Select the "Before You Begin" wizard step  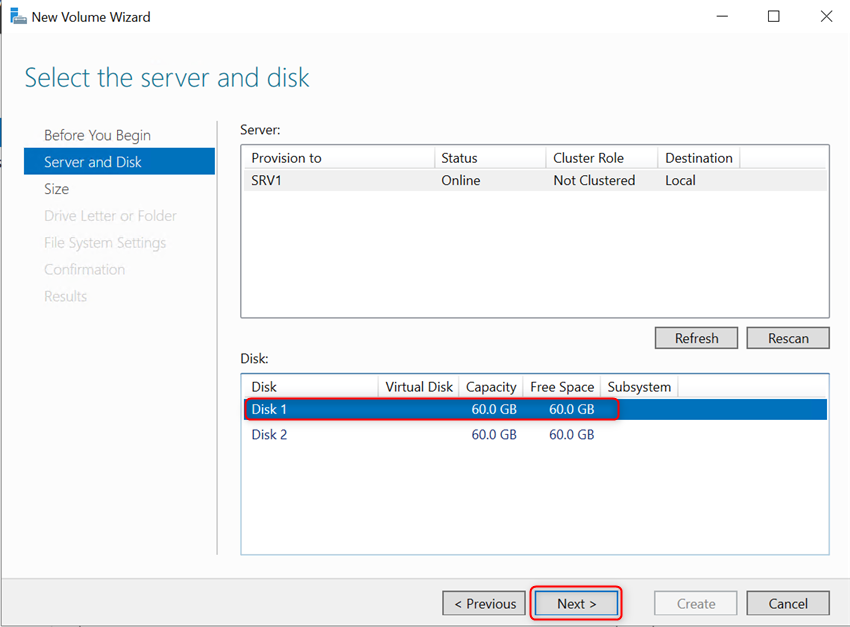tap(97, 135)
